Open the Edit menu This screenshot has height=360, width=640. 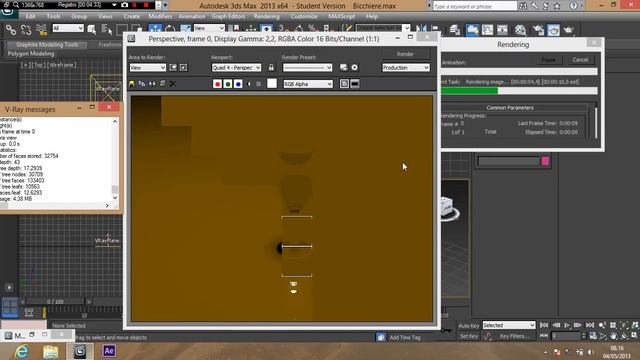[30, 16]
